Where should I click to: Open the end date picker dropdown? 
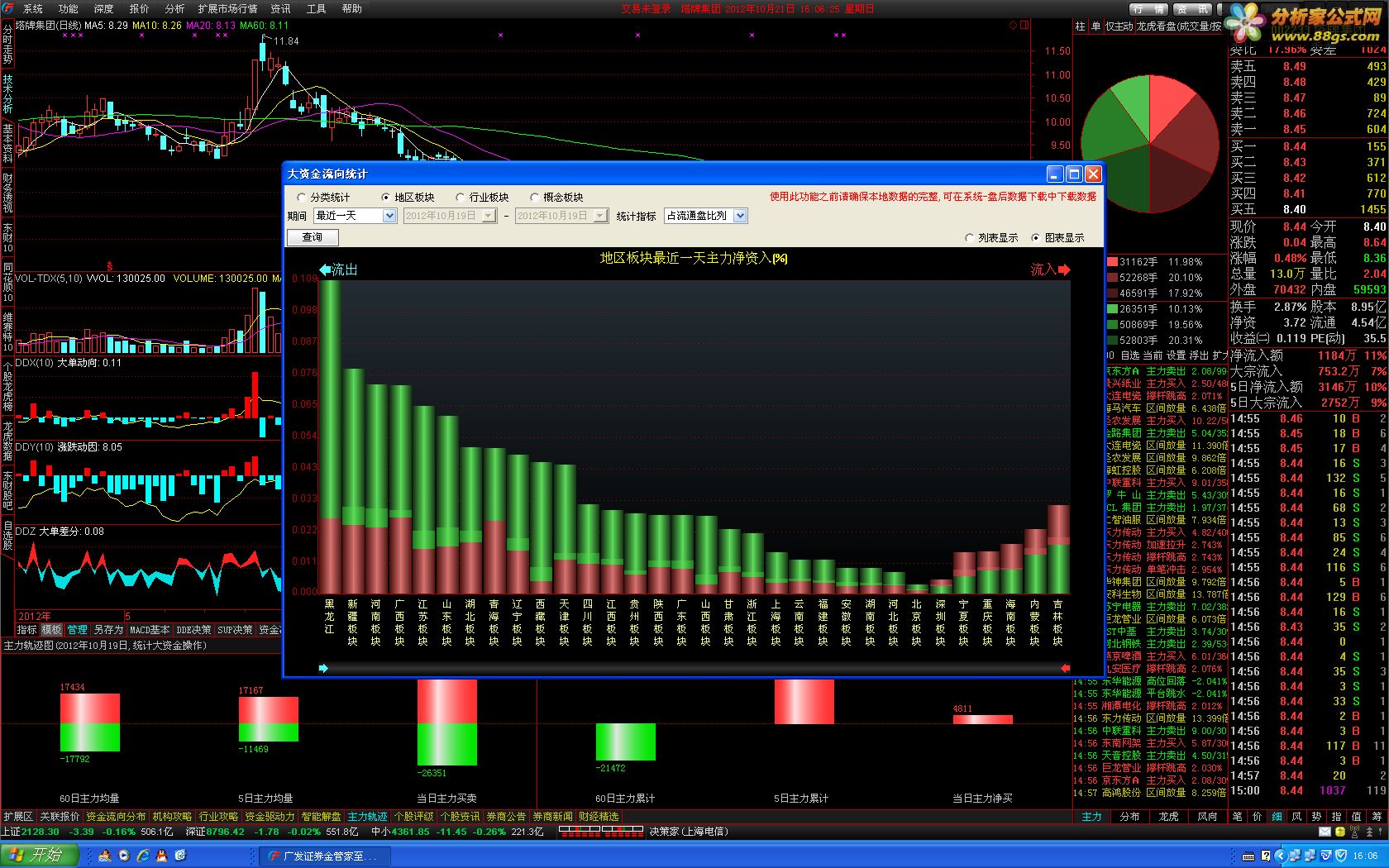click(x=601, y=216)
